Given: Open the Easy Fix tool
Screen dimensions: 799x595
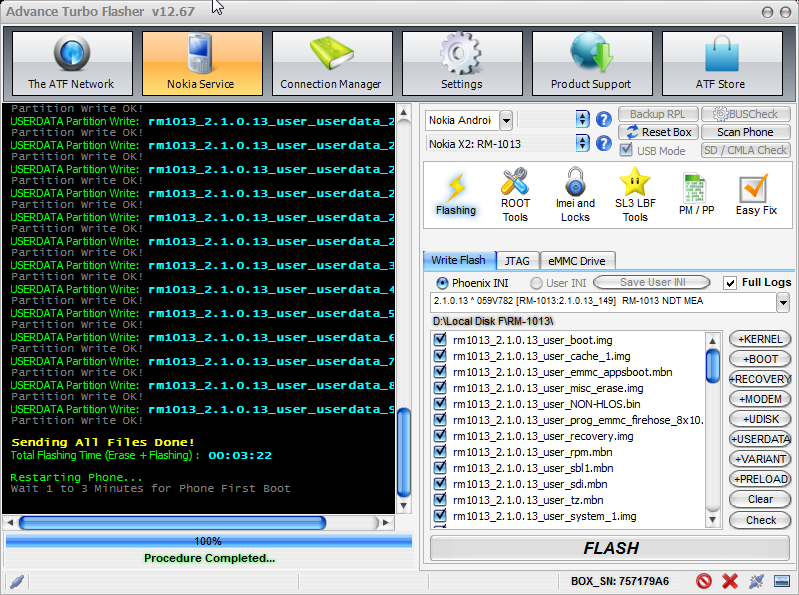Looking at the screenshot, I should coord(756,195).
